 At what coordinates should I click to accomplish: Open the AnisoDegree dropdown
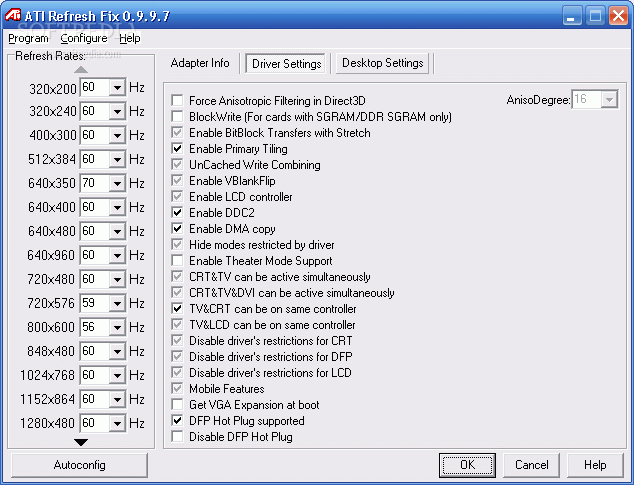click(x=609, y=99)
